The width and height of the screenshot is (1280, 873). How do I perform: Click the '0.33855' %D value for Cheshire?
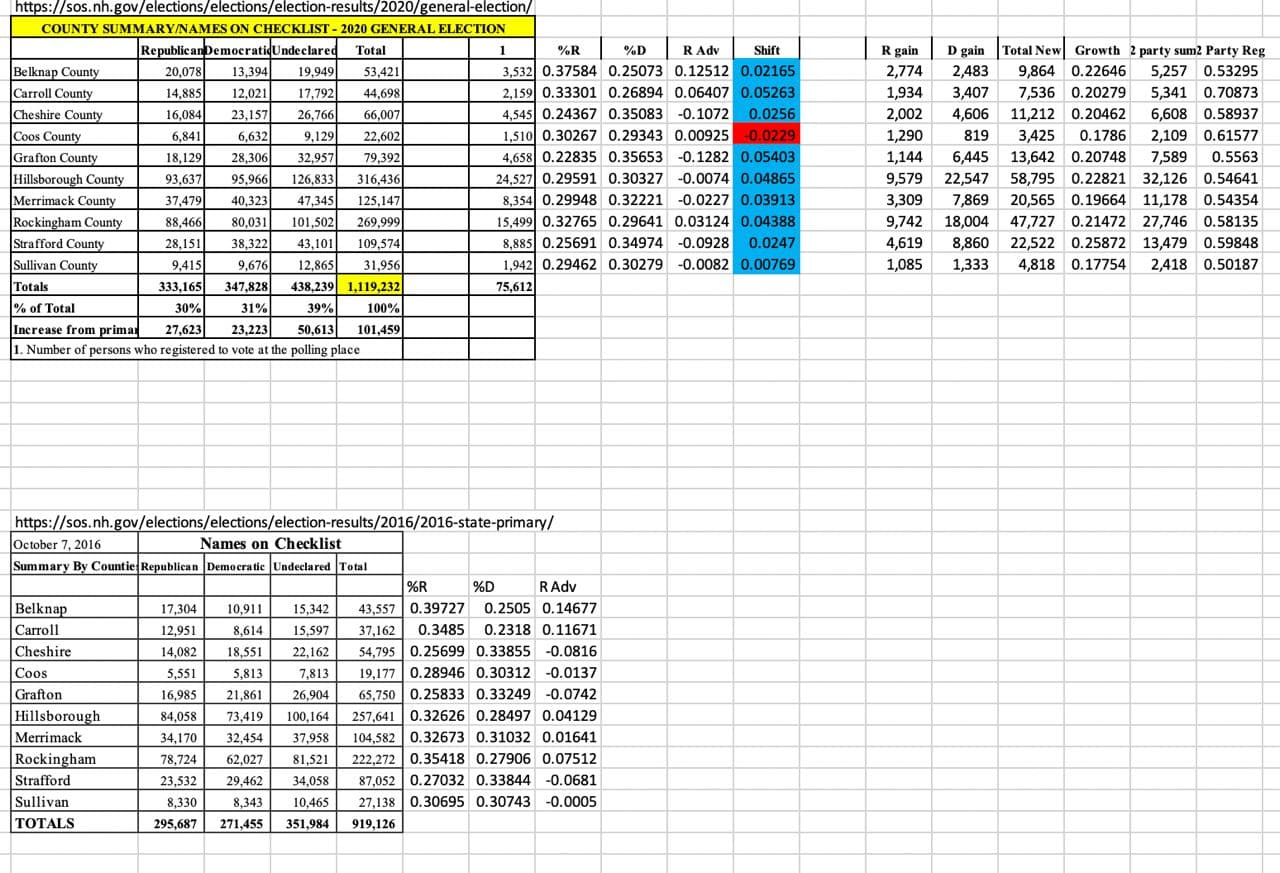(502, 651)
